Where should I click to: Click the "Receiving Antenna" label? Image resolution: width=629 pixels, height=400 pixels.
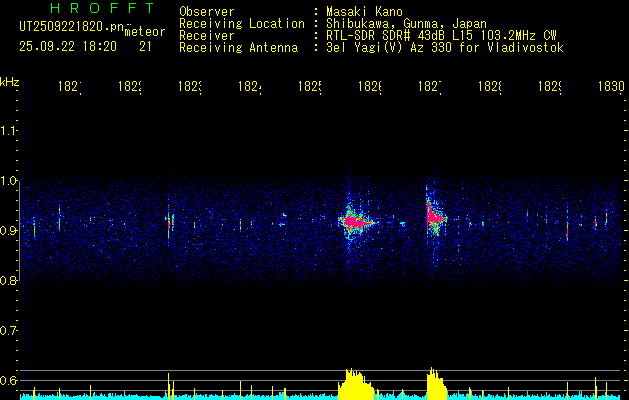pos(239,48)
